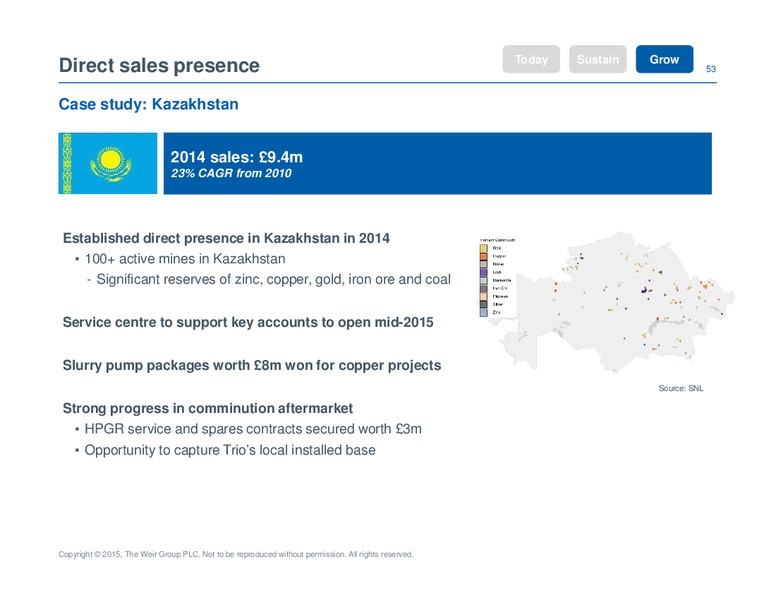
Task: Click the page number 53
Action: pyautogui.click(x=711, y=69)
